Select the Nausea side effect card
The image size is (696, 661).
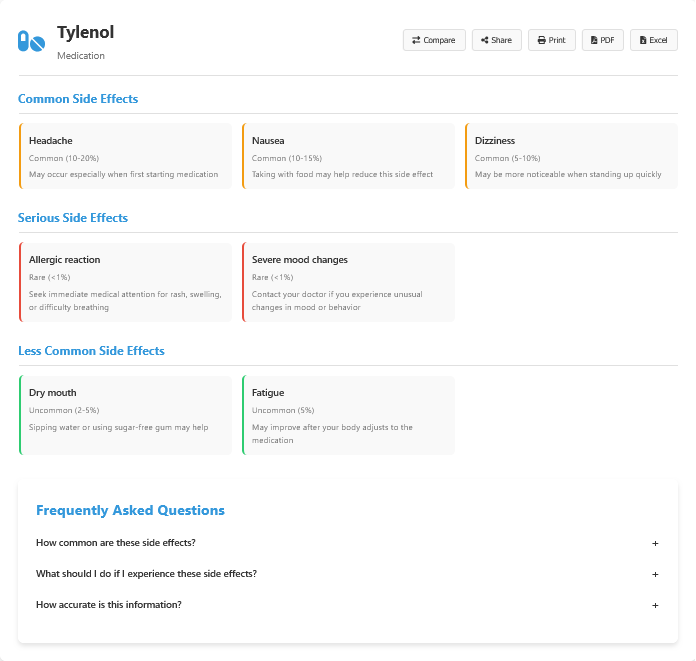pyautogui.click(x=348, y=156)
